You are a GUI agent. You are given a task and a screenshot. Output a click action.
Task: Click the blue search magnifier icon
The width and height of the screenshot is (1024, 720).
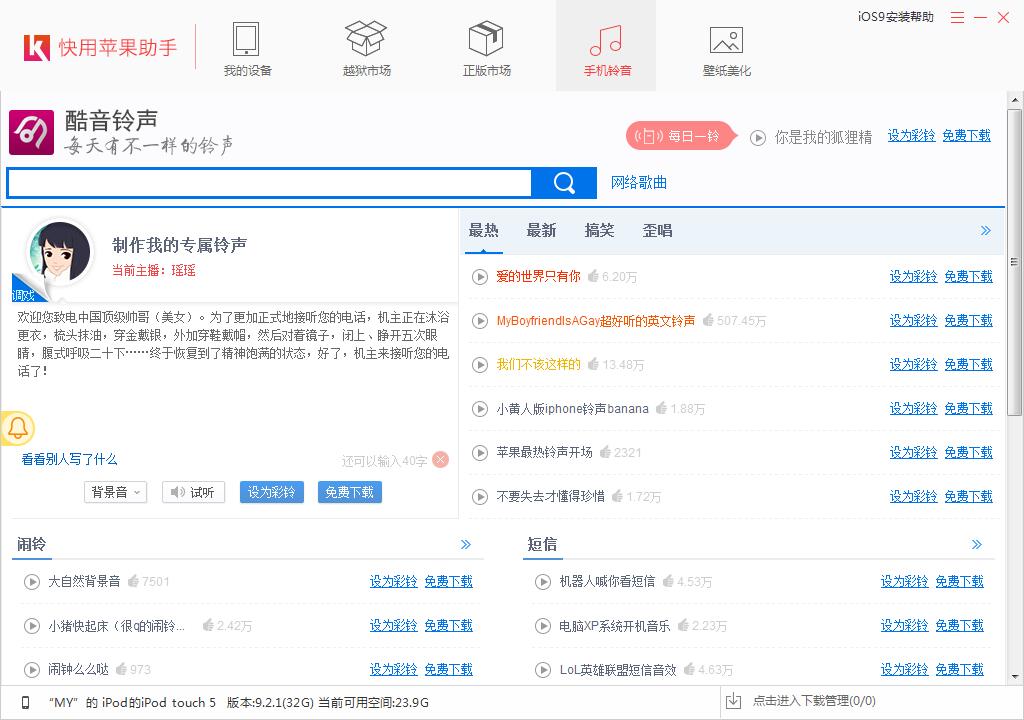click(562, 183)
